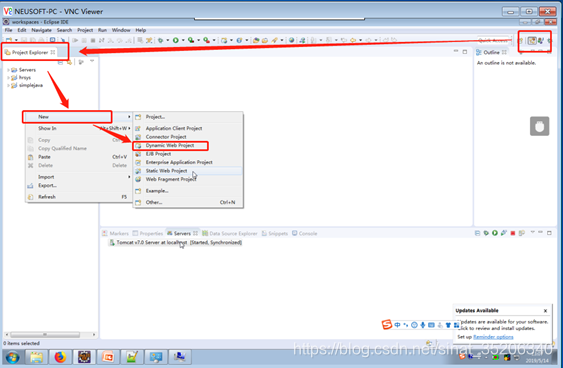
Task: Open Project Explorer view menu triangle
Action: point(92,61)
